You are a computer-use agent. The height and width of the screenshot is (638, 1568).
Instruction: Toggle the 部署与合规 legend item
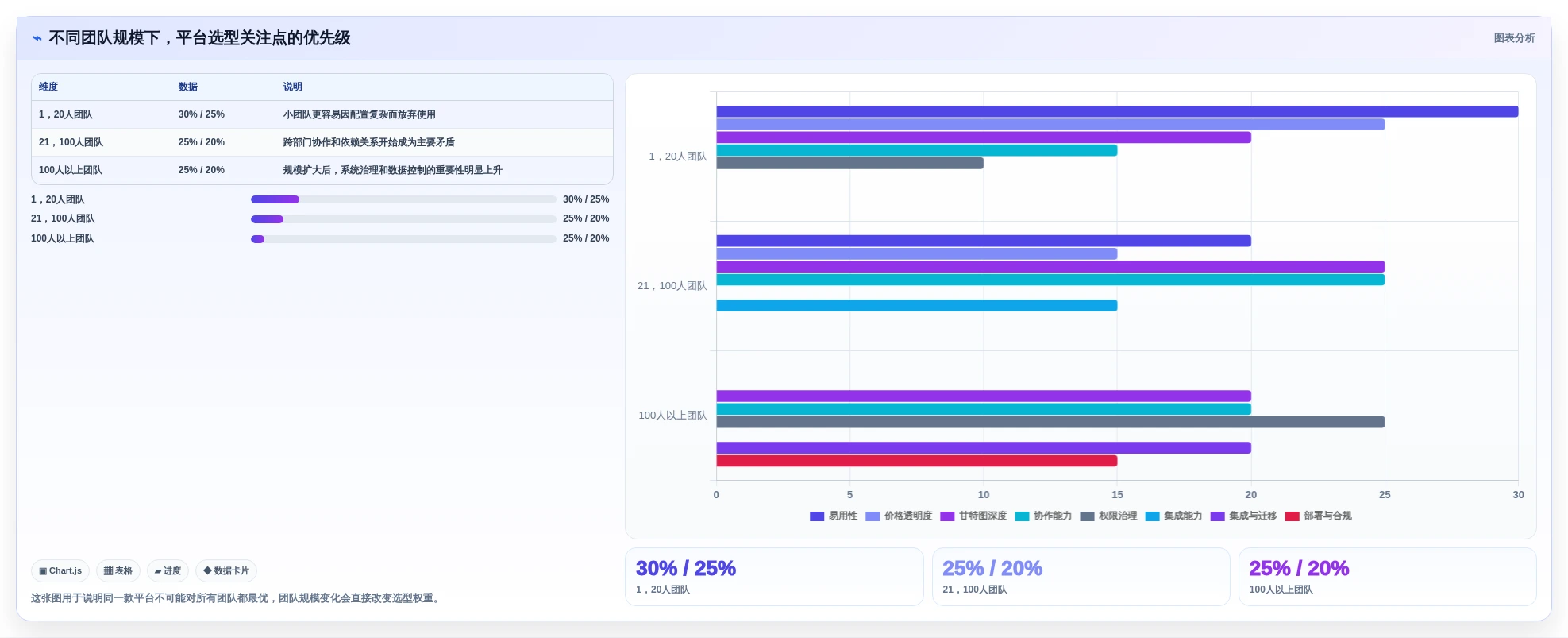(1318, 516)
